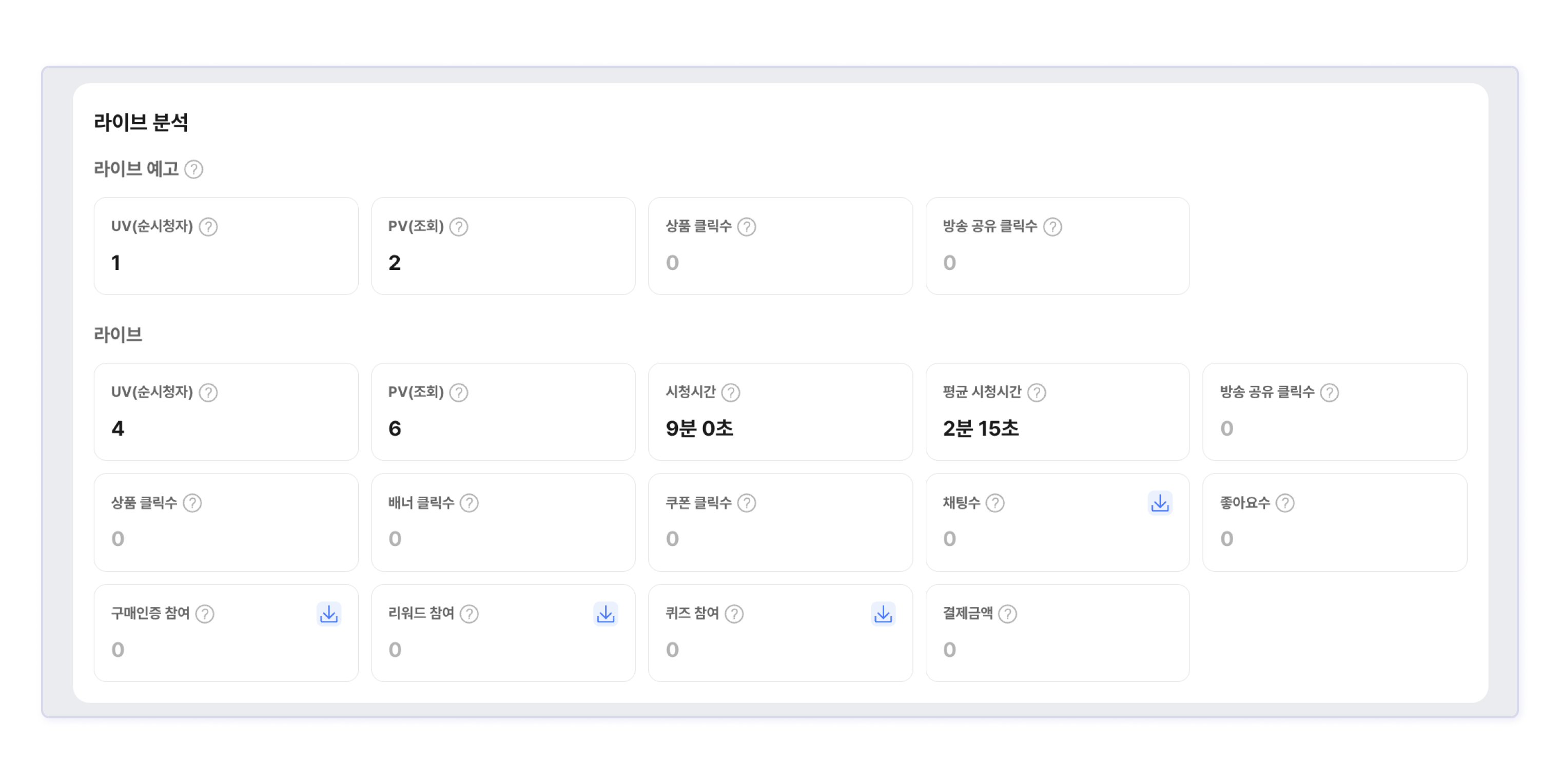Click help icon beside 구매인증 참여
Screen dimensions: 1560x784
(205, 614)
